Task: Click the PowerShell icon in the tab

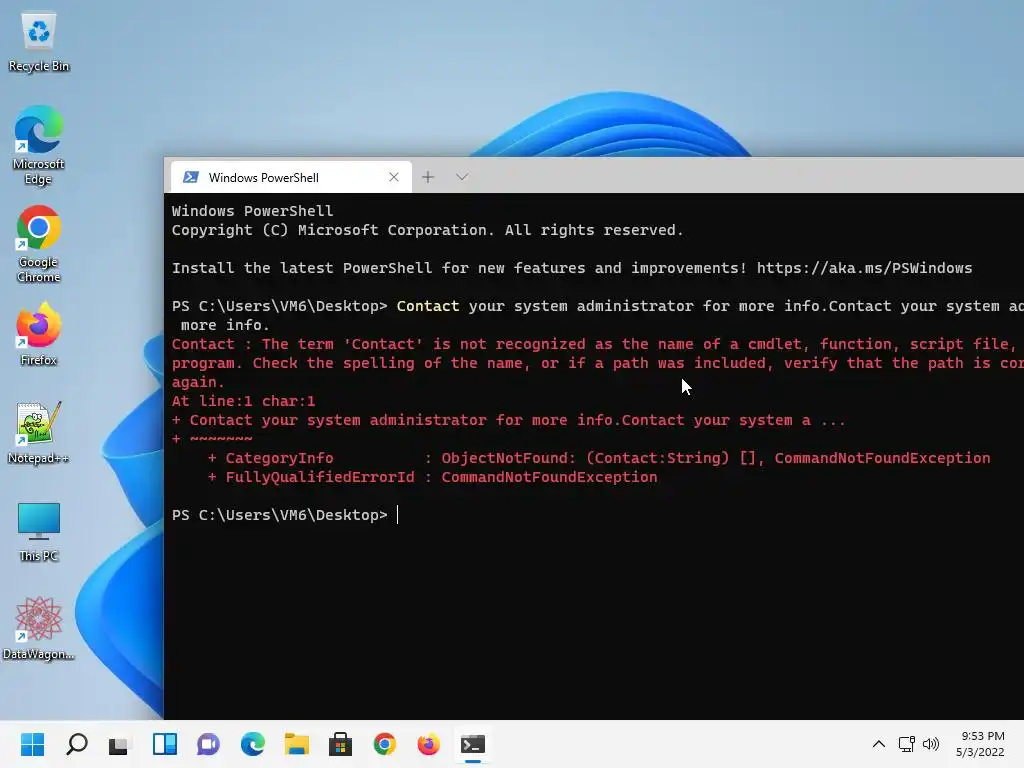Action: tap(191, 177)
